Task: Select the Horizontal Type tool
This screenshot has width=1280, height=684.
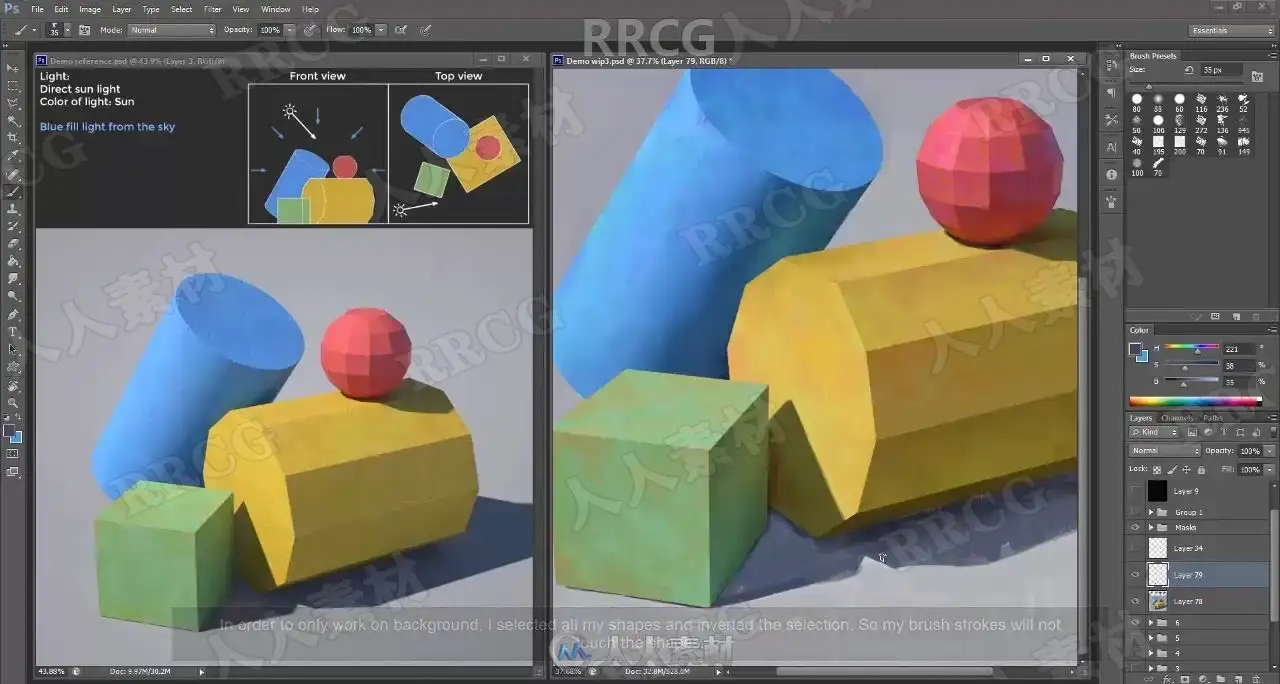Action: coord(13,332)
